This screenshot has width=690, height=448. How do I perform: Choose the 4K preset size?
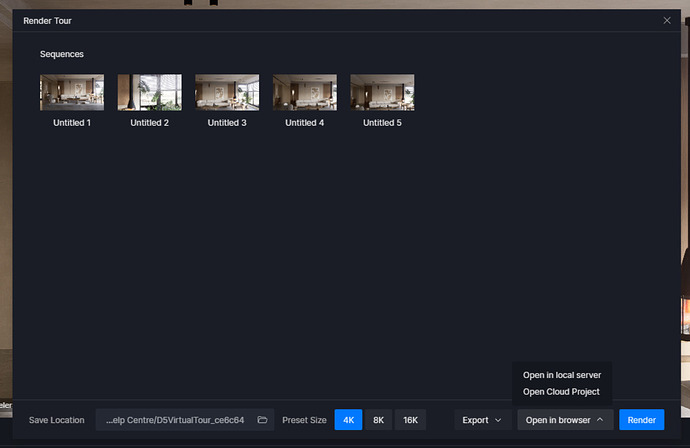click(348, 420)
